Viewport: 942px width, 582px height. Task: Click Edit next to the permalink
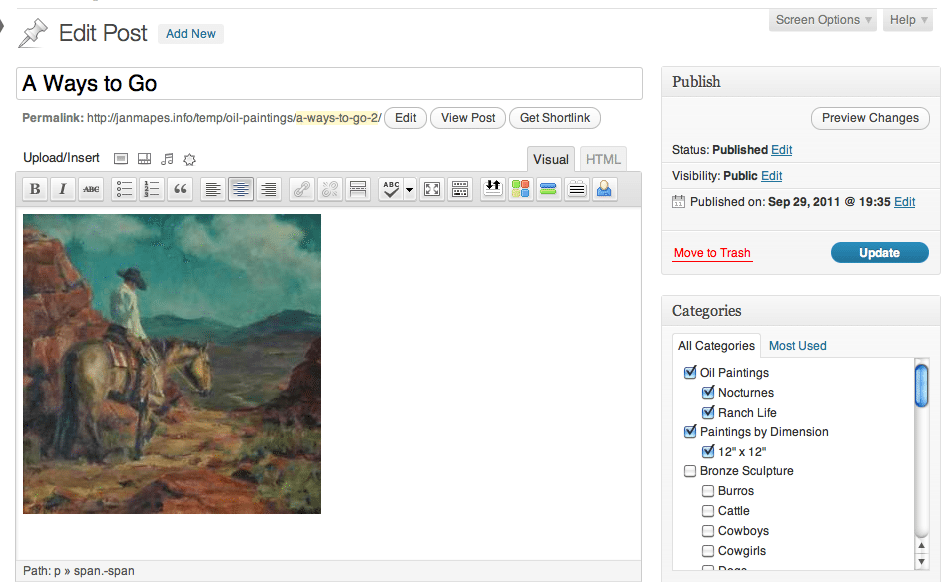[x=406, y=118]
